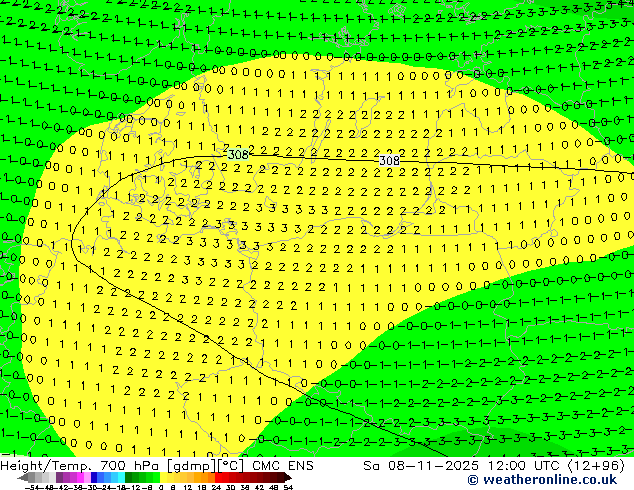Image resolution: width=634 pixels, height=490 pixels.
Task: Pick the bright red legend swatch
Action: (x=218, y=477)
